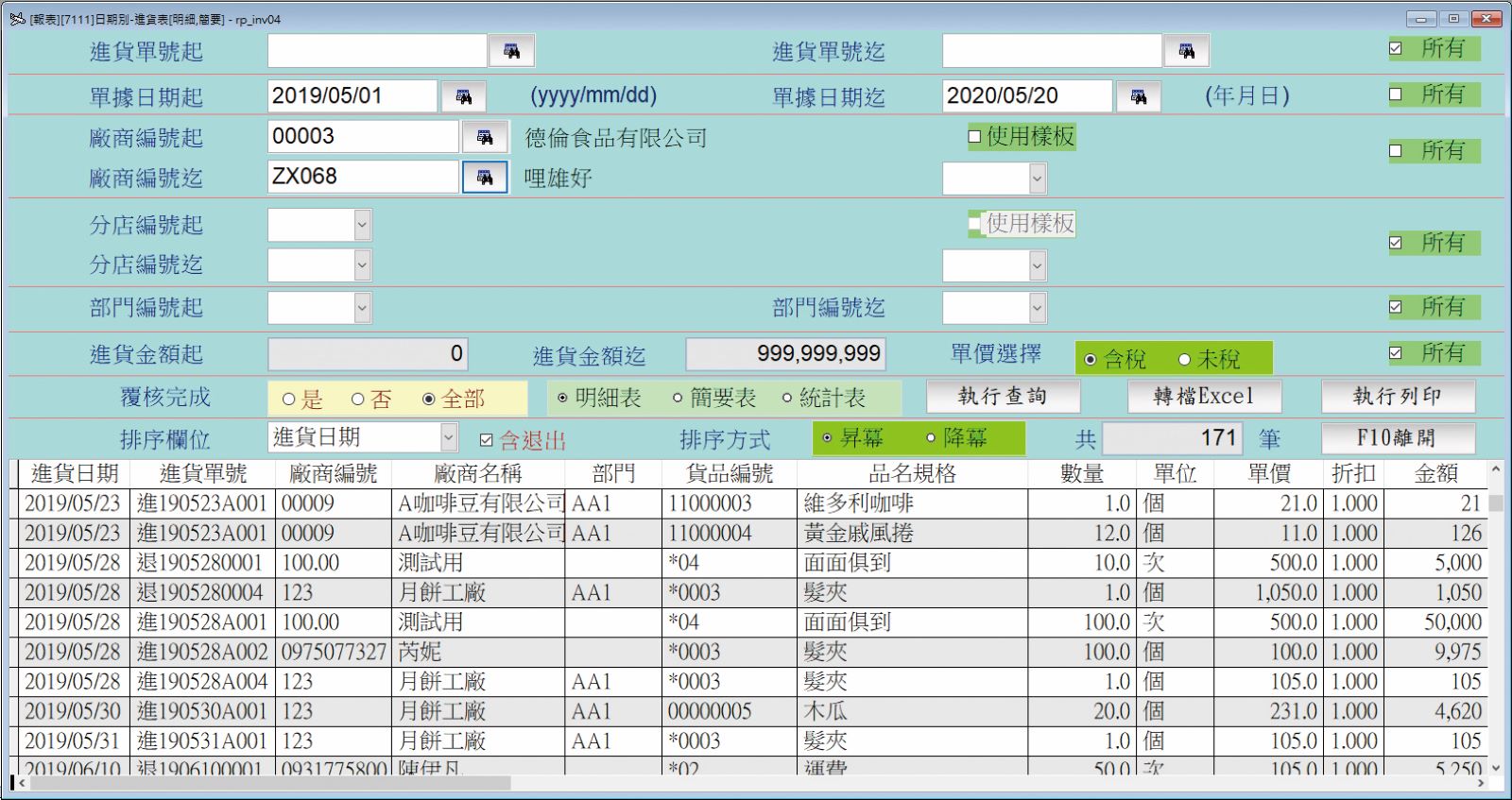Open vendor lookup for 廠商編號起
The width and height of the screenshot is (1512, 800).
pos(485,137)
